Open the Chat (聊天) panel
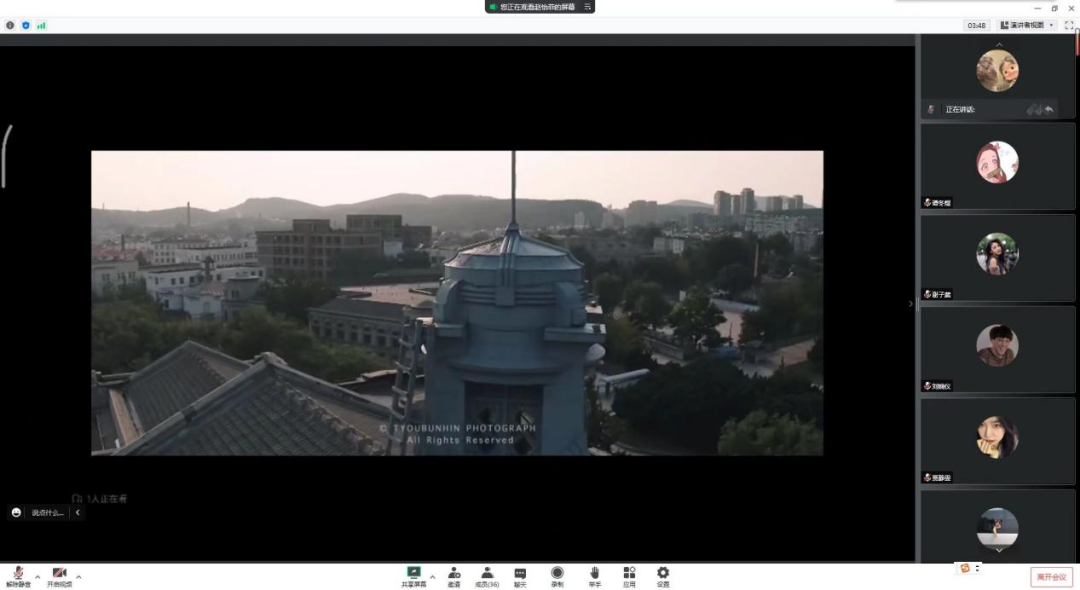This screenshot has width=1080, height=590. (520, 575)
